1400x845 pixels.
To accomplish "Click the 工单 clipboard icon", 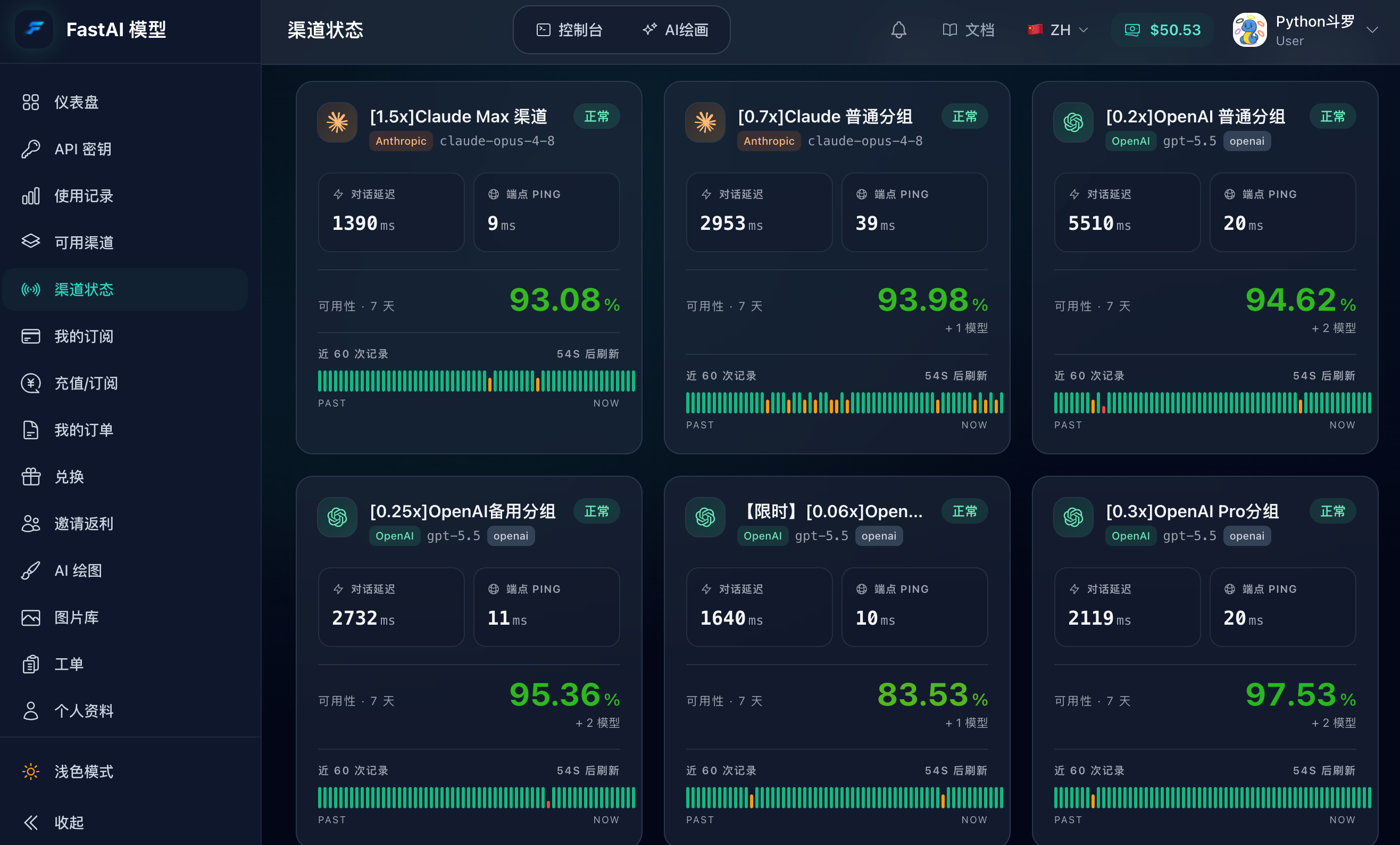I will [31, 664].
